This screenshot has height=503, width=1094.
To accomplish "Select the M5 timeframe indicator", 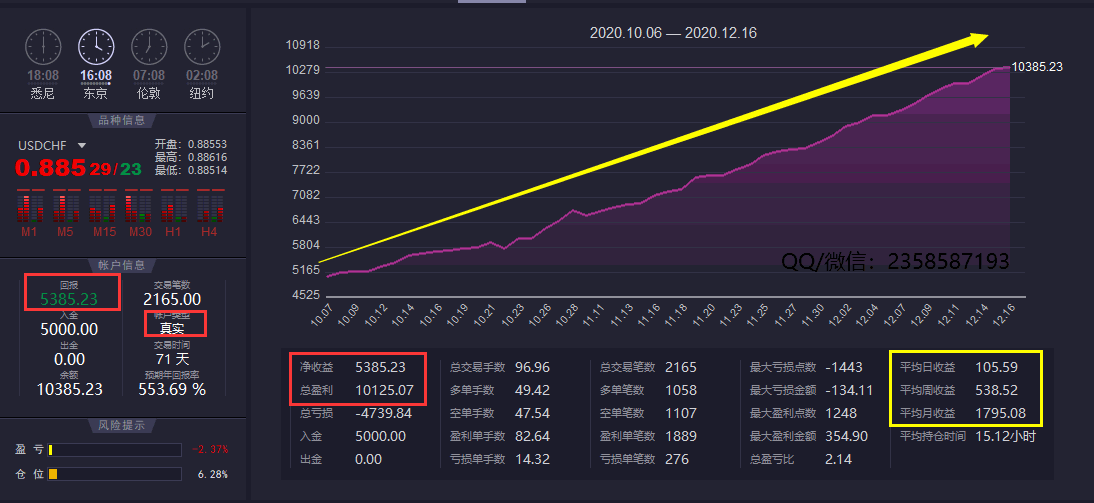I will click(66, 211).
